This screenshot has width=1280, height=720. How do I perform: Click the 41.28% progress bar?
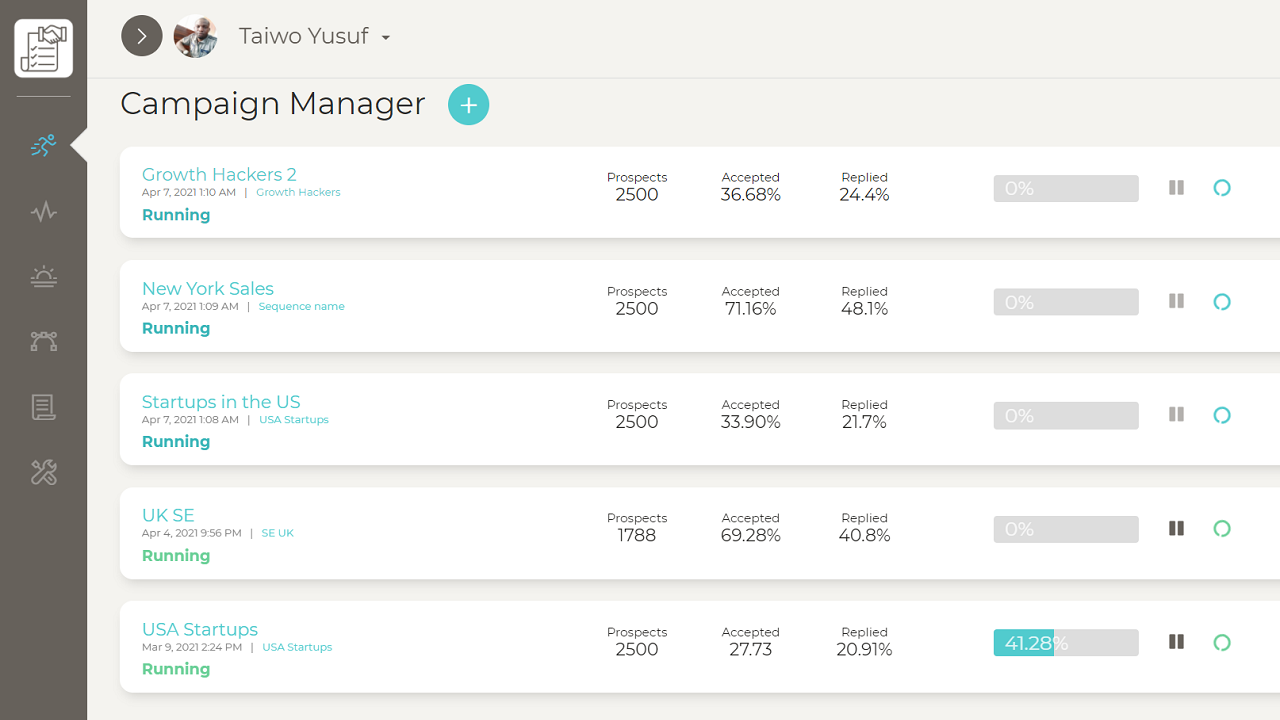(1065, 643)
